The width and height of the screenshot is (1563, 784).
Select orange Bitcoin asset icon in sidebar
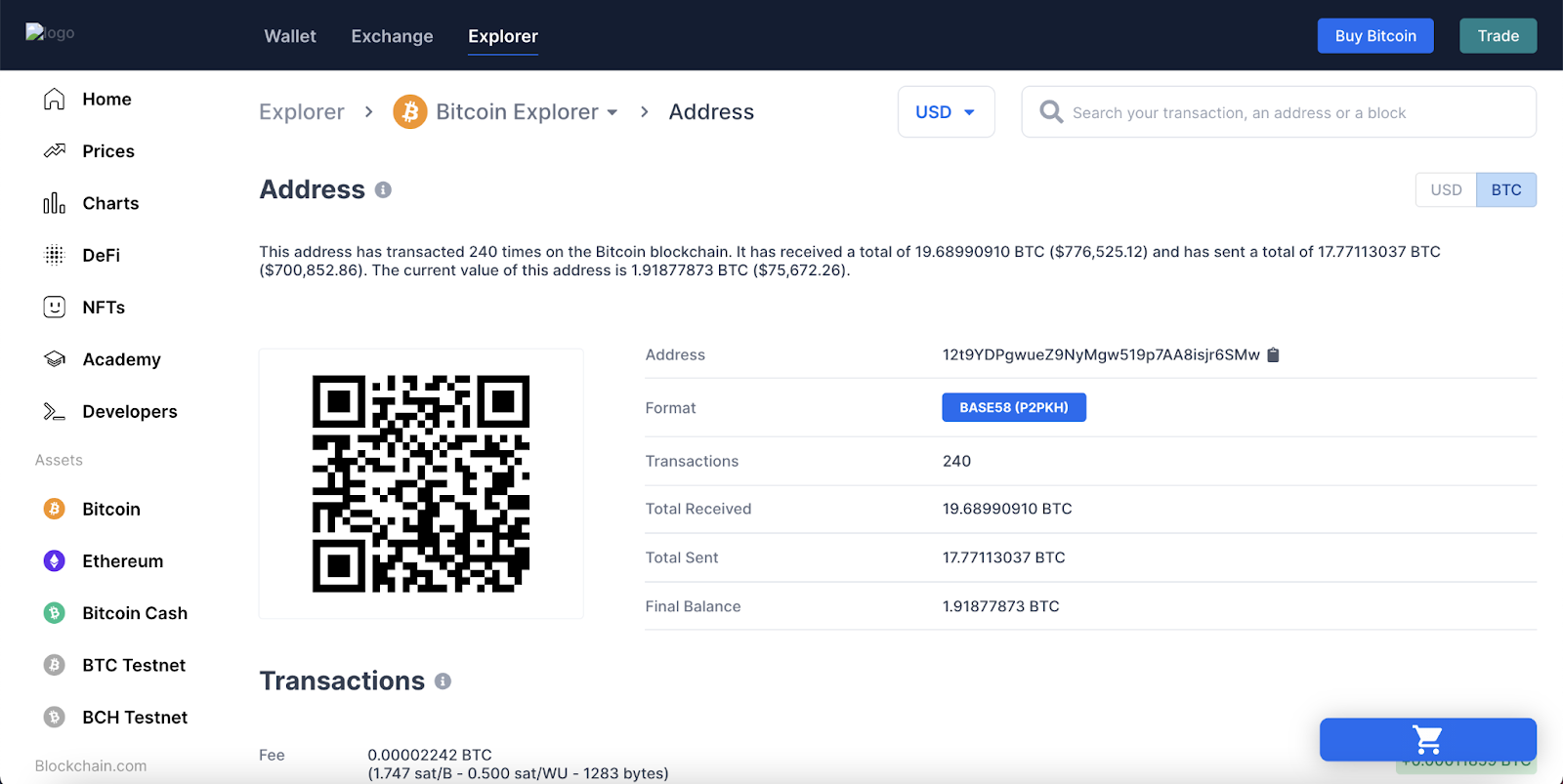pyautogui.click(x=55, y=509)
